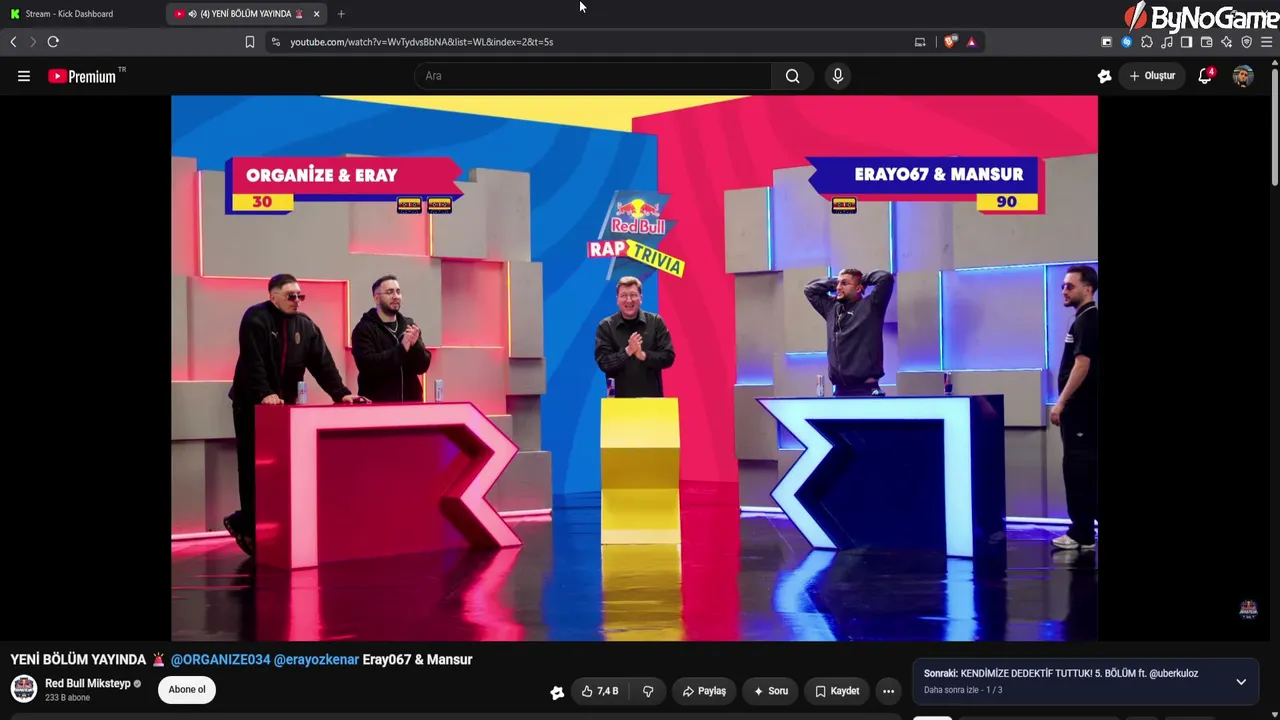Open the Brave Shields lion icon
Image resolution: width=1280 pixels, height=720 pixels.
tap(950, 42)
